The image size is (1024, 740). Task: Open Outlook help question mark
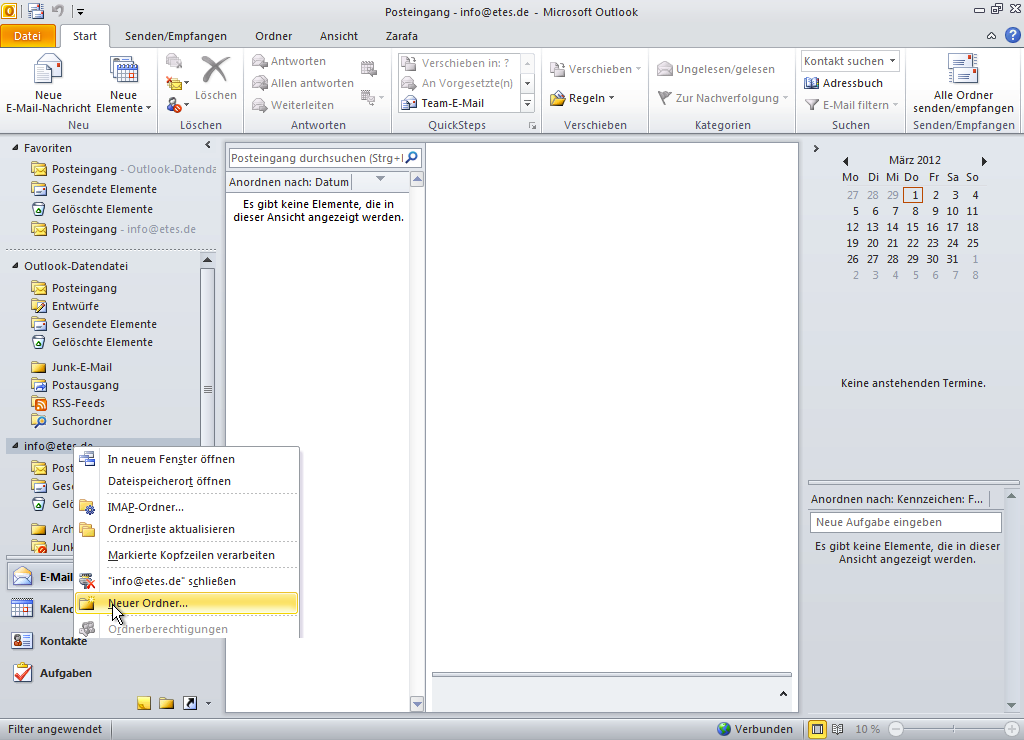point(1013,36)
